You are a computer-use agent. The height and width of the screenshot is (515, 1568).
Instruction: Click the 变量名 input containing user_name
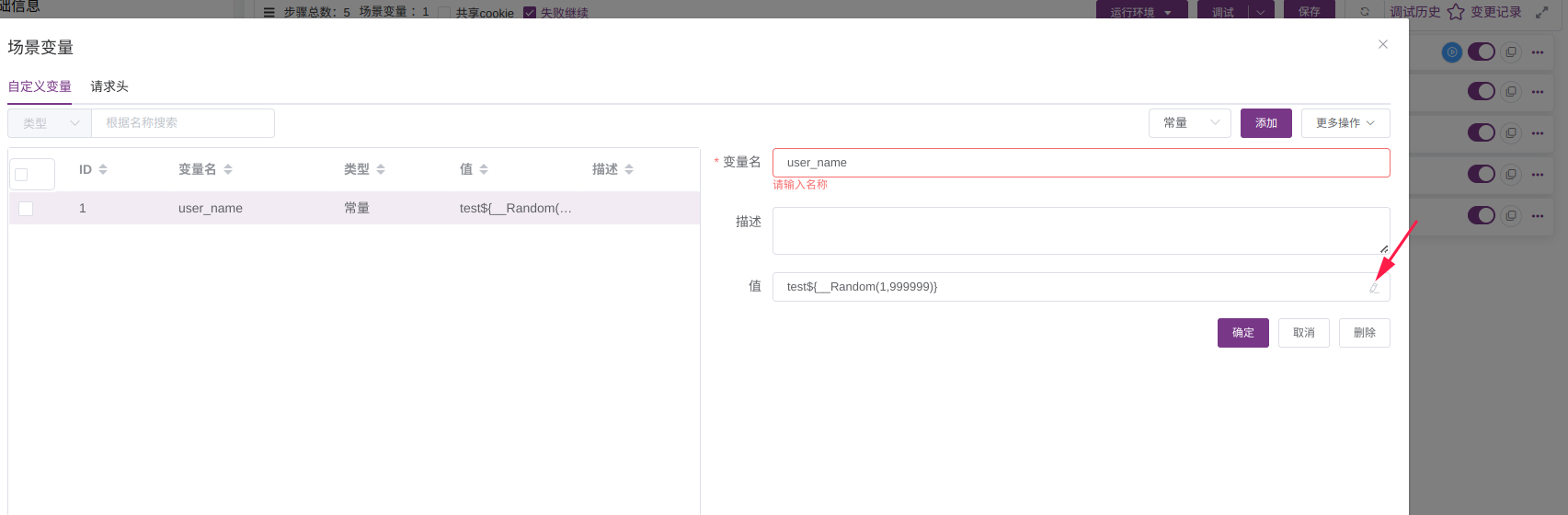tap(1081, 163)
